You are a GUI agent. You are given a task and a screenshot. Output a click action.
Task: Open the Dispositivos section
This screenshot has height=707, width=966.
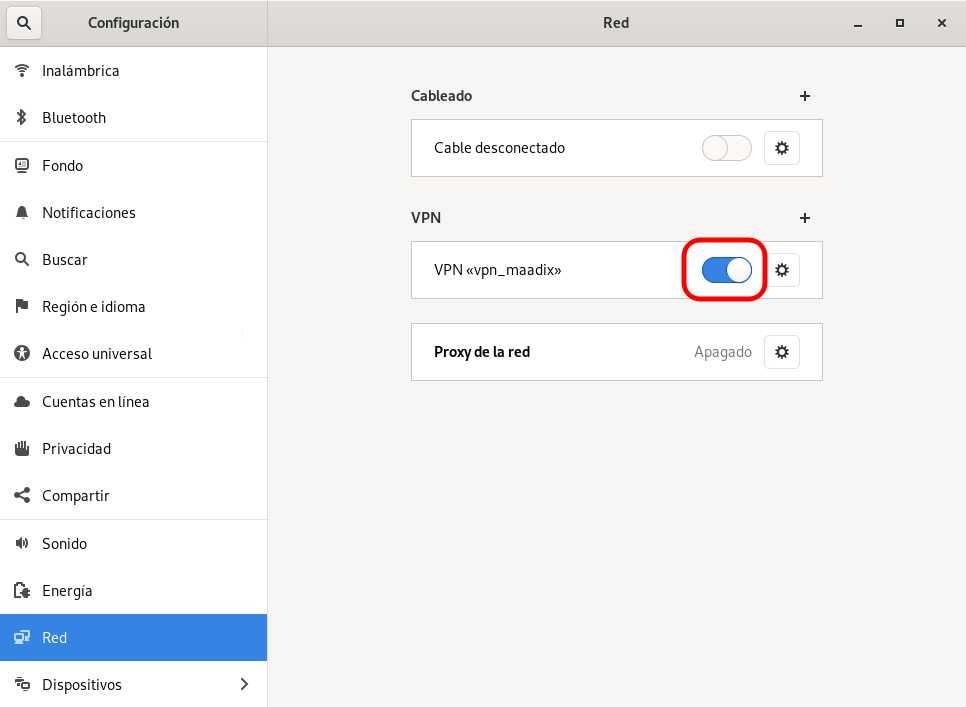(134, 684)
